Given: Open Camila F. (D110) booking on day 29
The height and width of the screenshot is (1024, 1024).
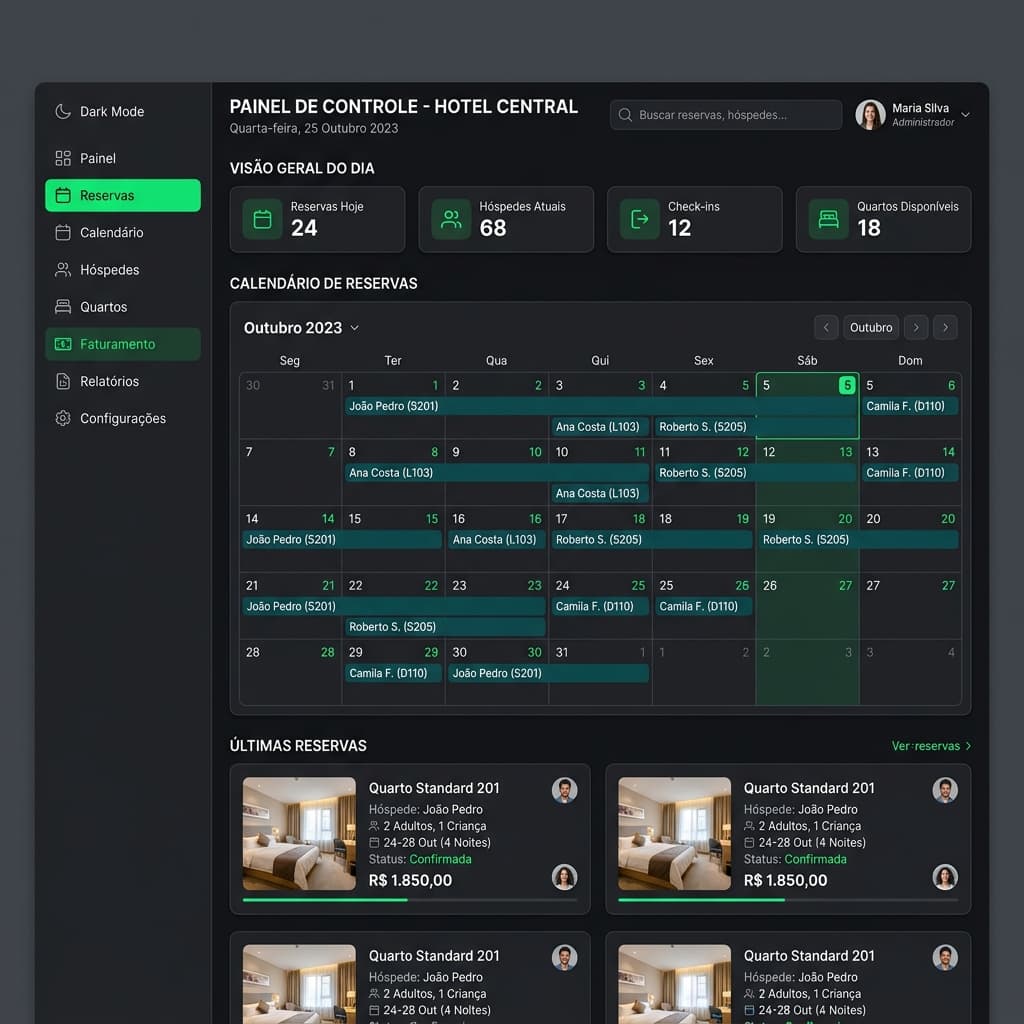Looking at the screenshot, I should coord(393,673).
